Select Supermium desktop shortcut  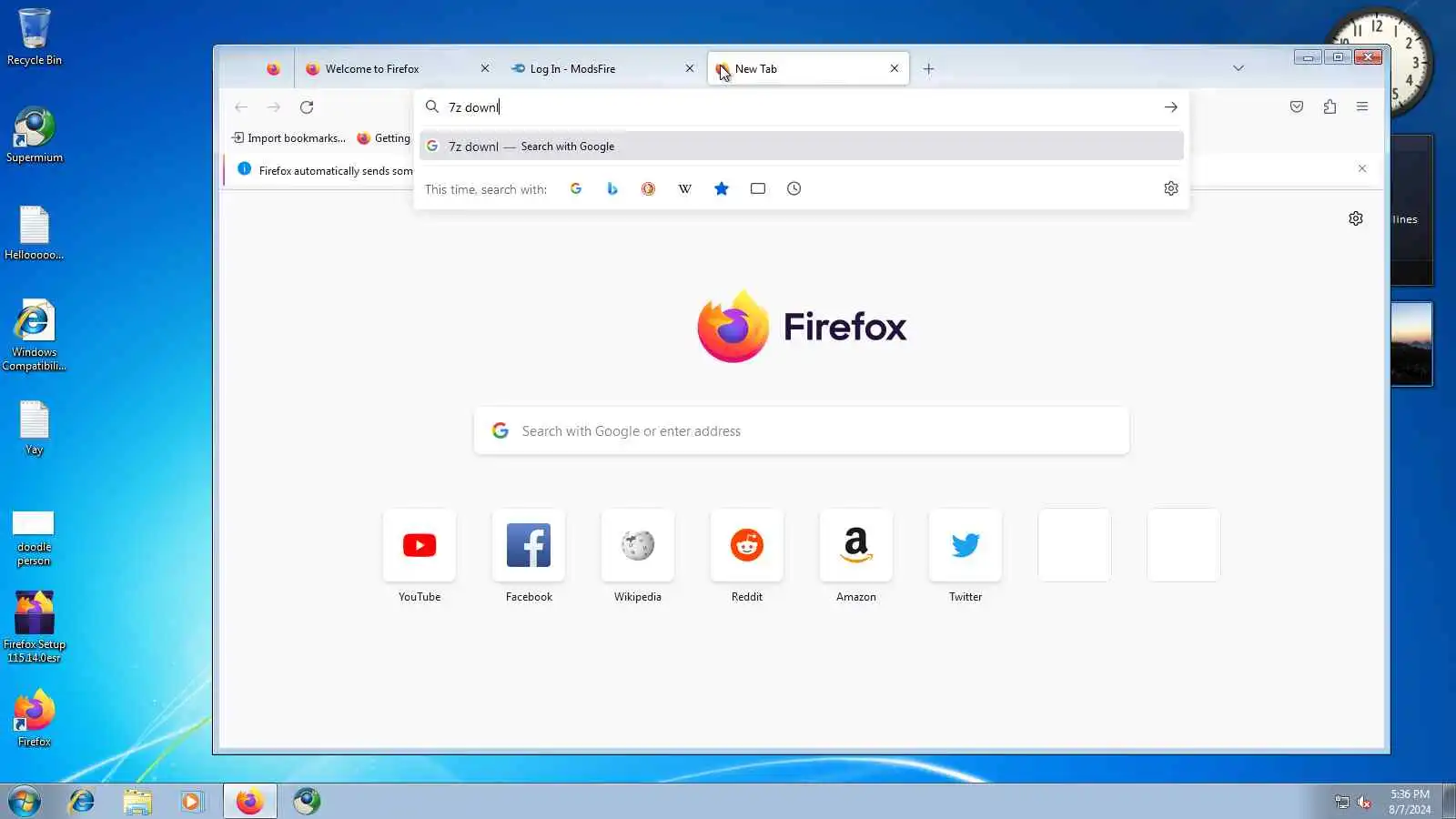[x=35, y=135]
